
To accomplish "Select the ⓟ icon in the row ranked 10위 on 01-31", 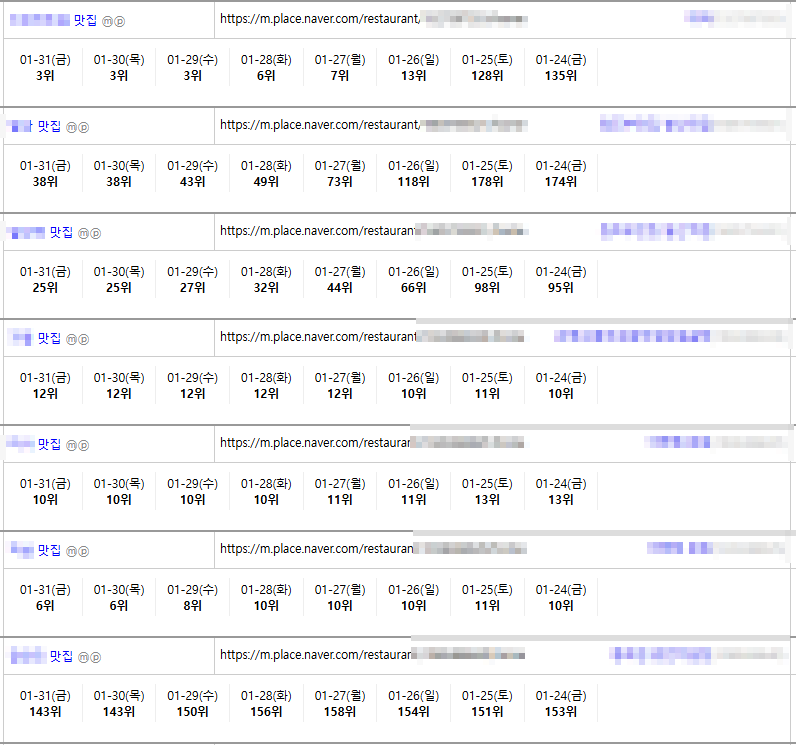I will 84,445.
